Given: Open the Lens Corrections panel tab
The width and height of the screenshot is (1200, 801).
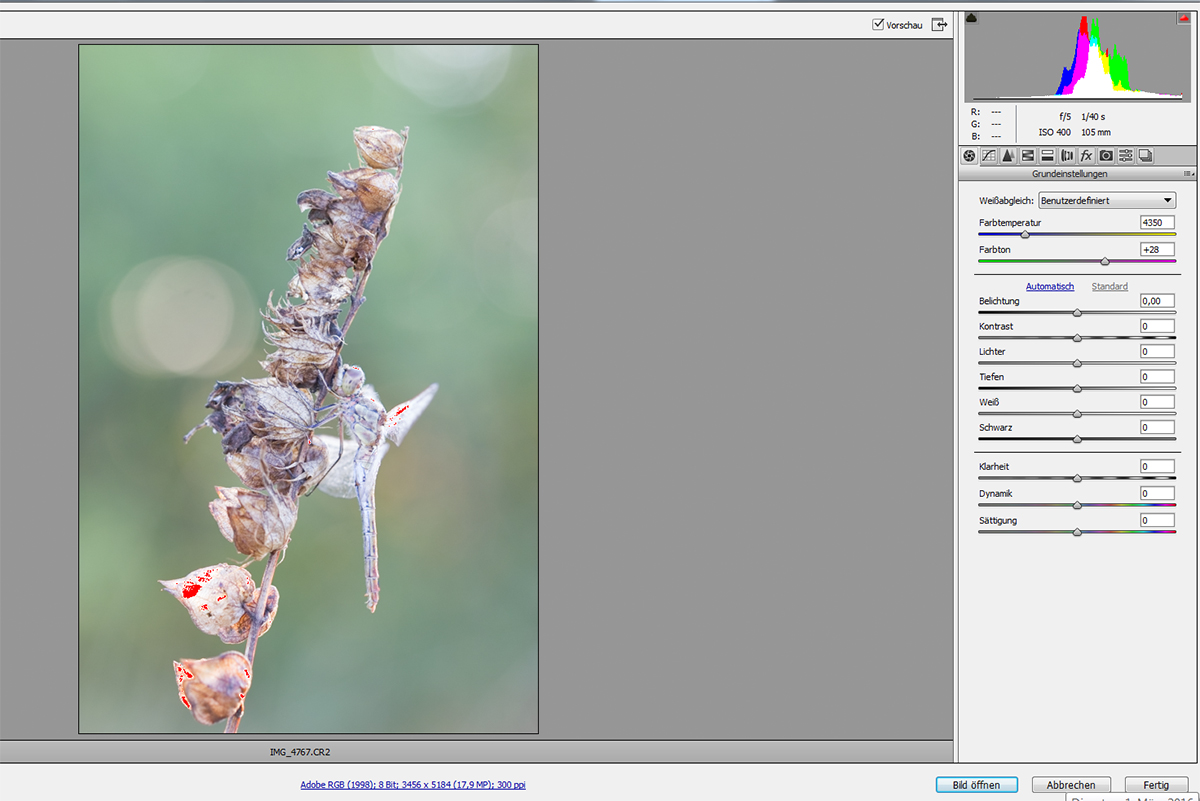Looking at the screenshot, I should point(1067,156).
